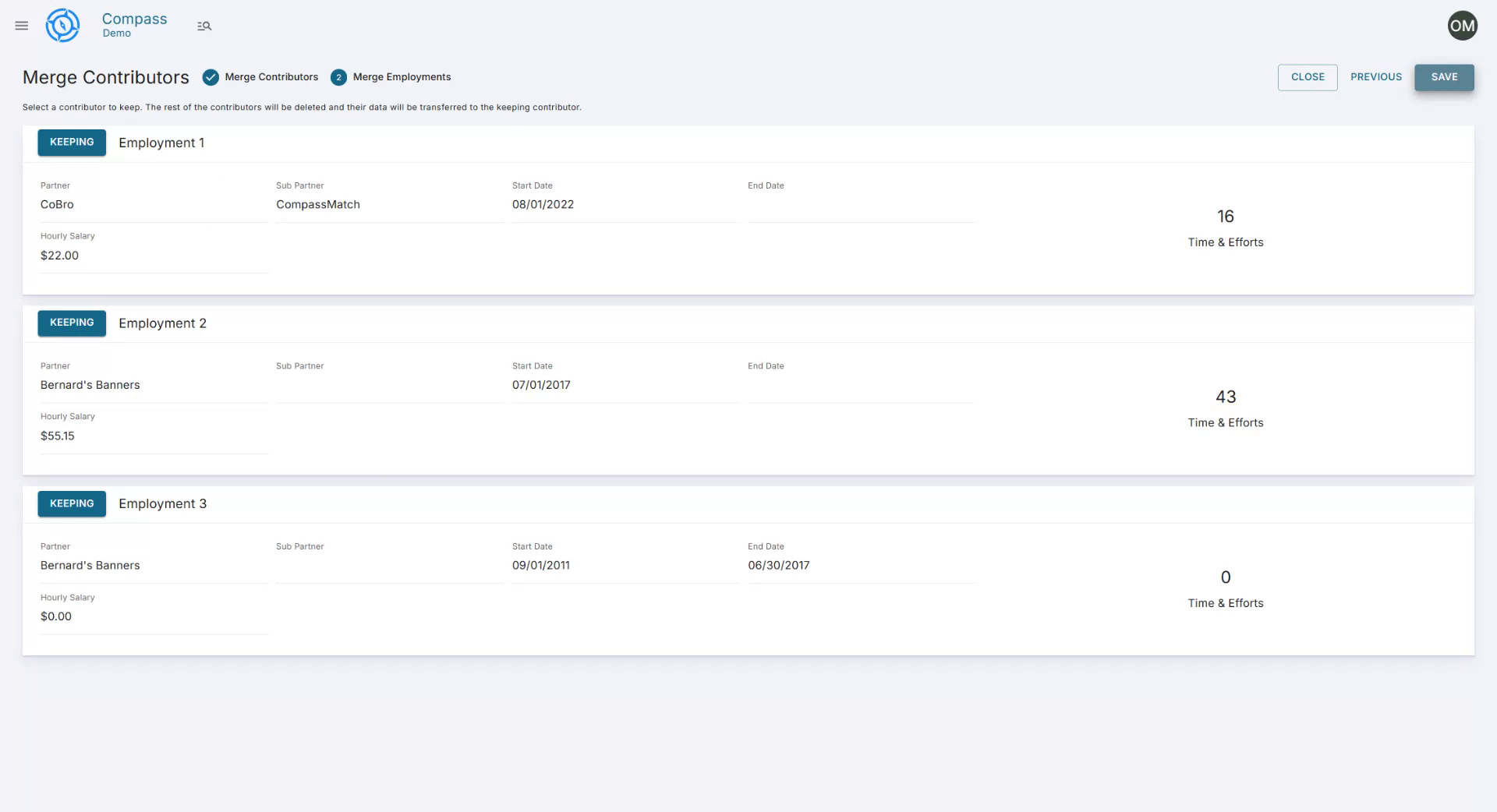Open the Start Date picker for Employment 1
The image size is (1497, 812).
624,204
